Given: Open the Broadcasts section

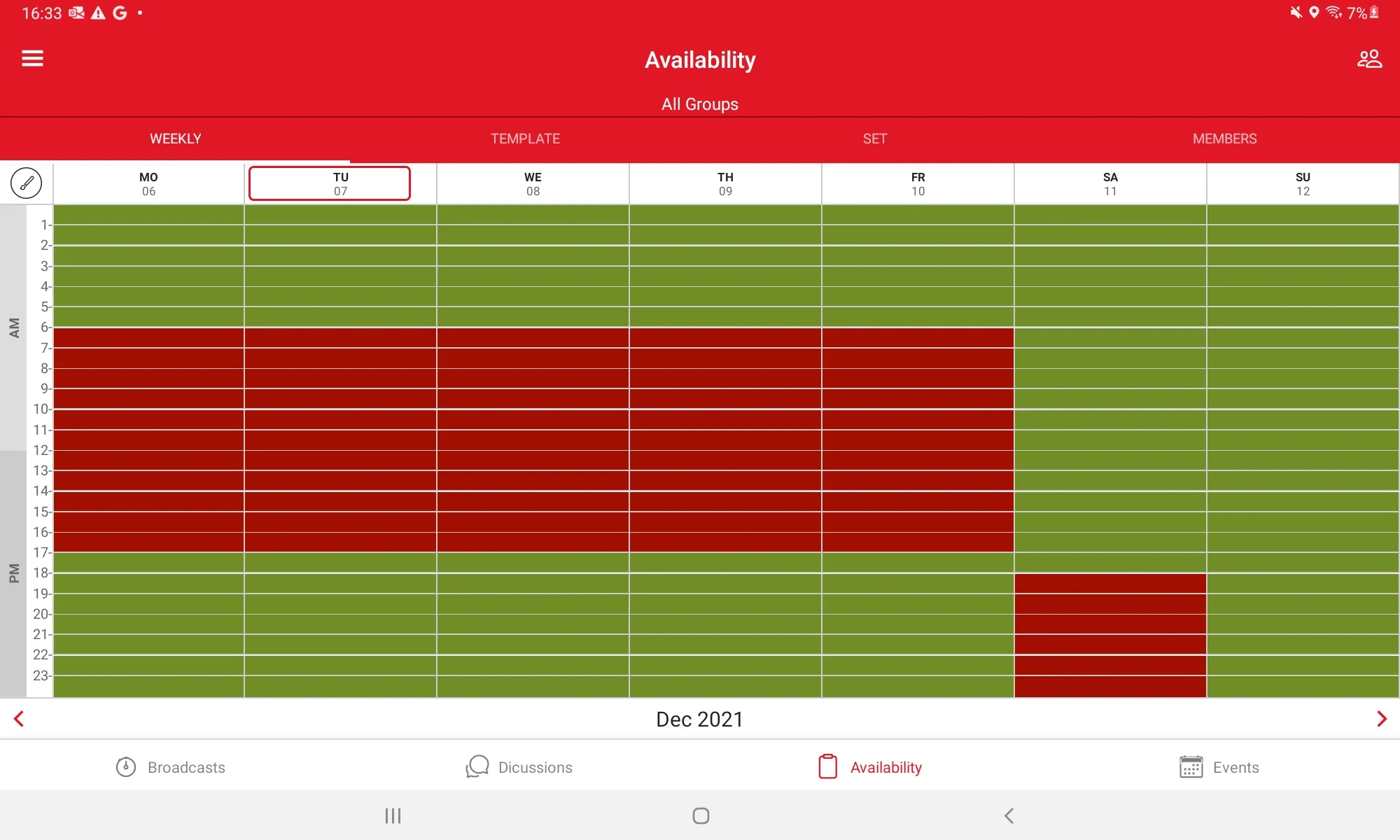Looking at the screenshot, I should click(x=171, y=767).
